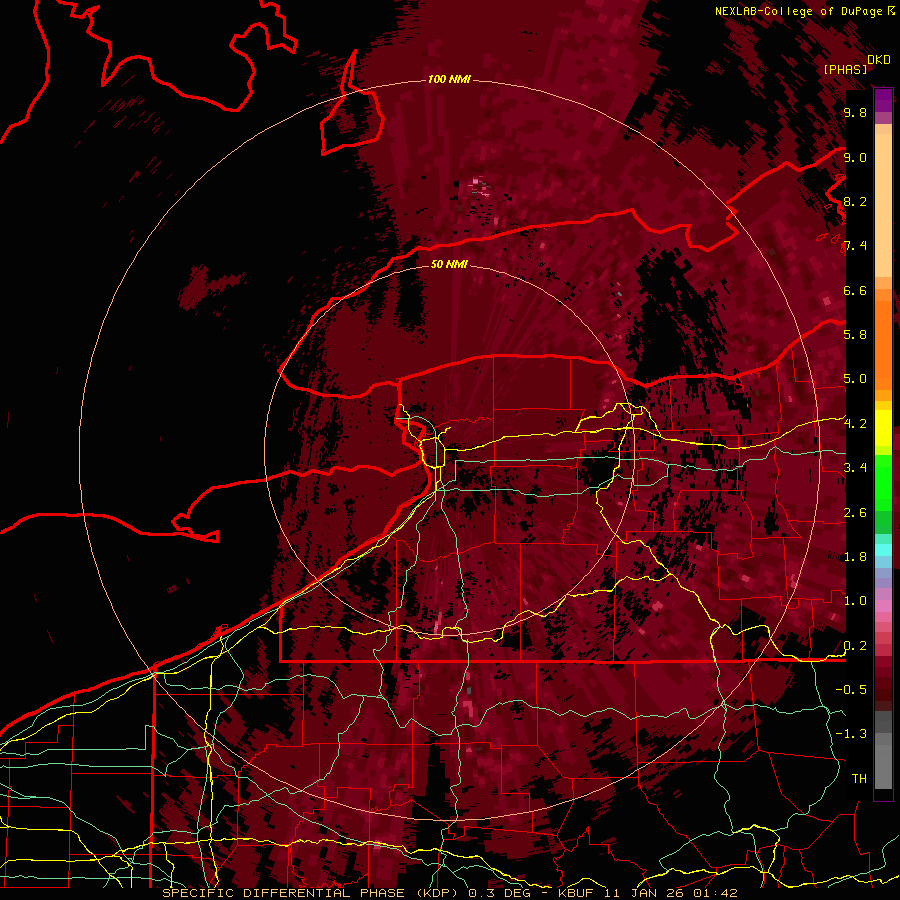
Task: Click the cyan segment of the color bar
Action: [x=883, y=549]
